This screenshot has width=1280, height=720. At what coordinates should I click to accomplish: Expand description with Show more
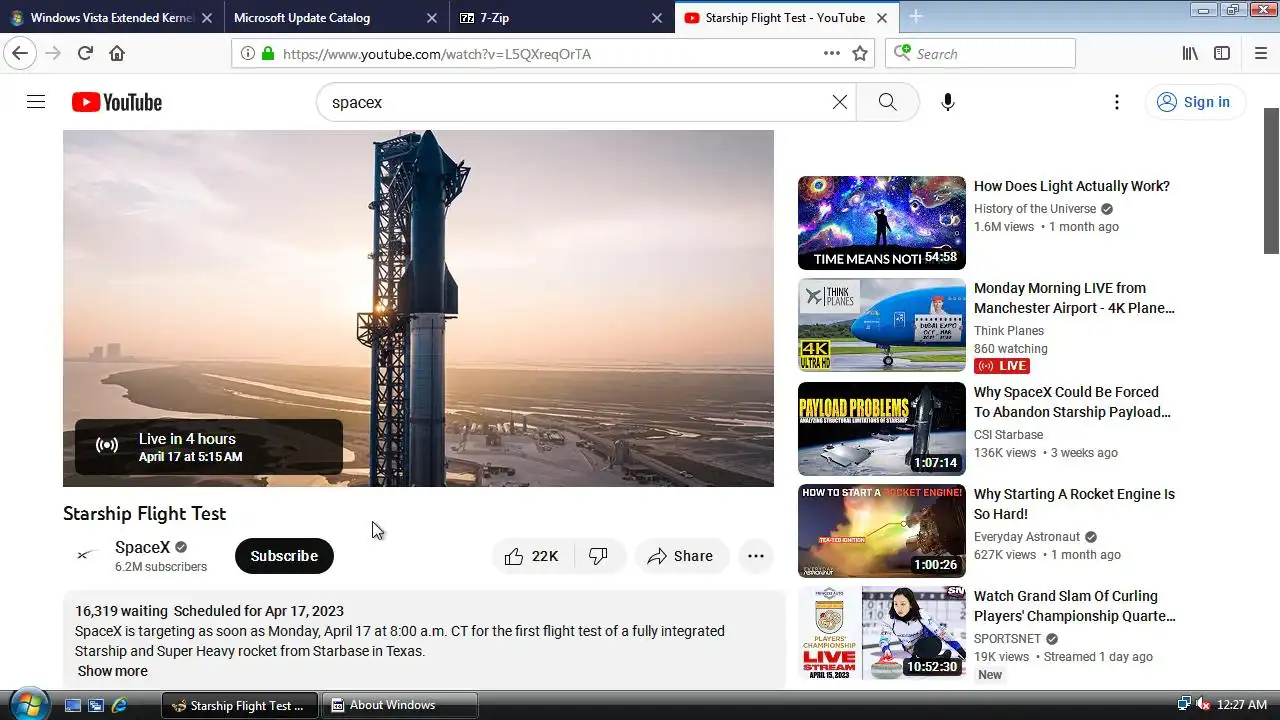click(113, 671)
